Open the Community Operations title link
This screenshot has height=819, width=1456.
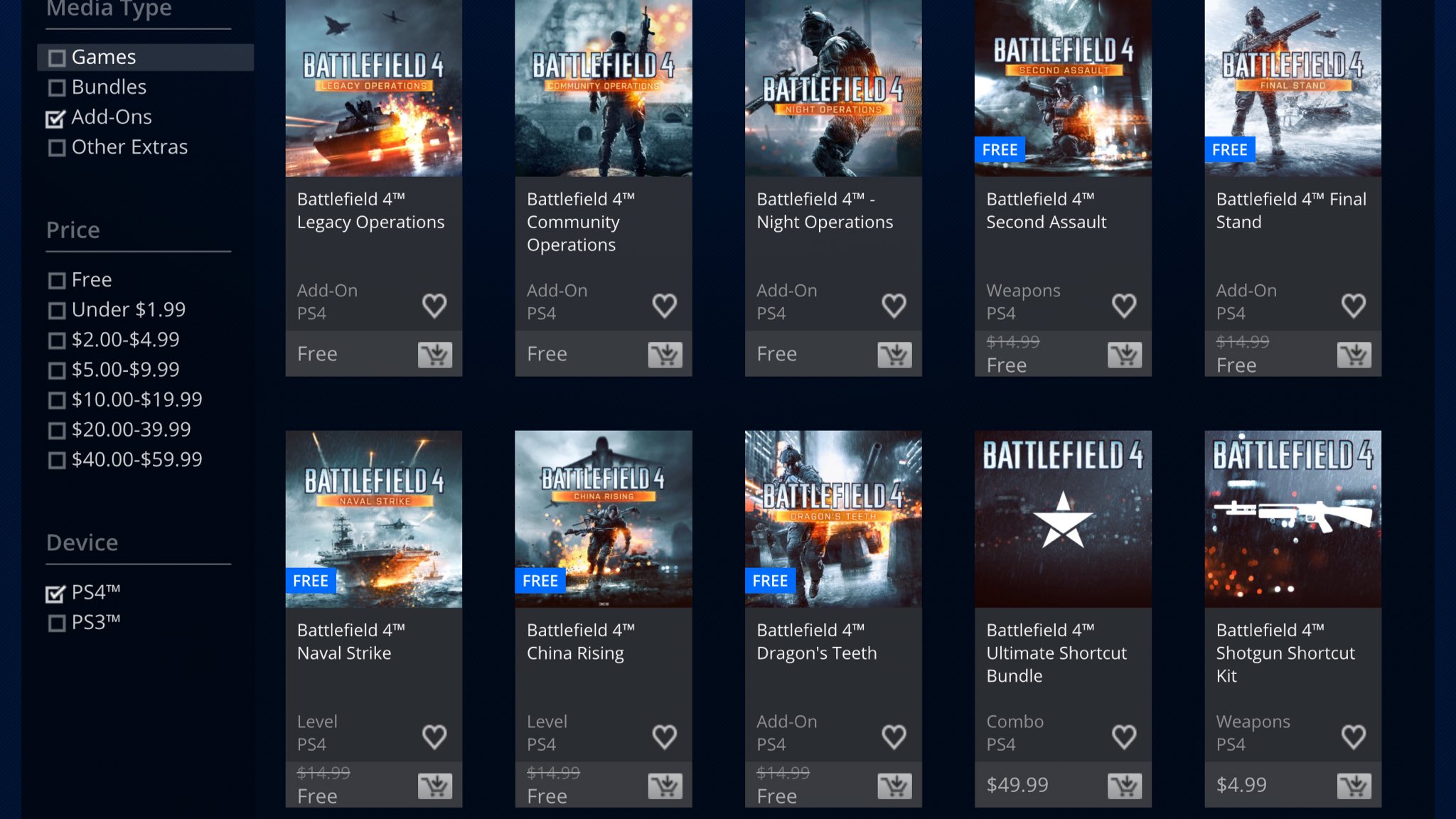(581, 222)
